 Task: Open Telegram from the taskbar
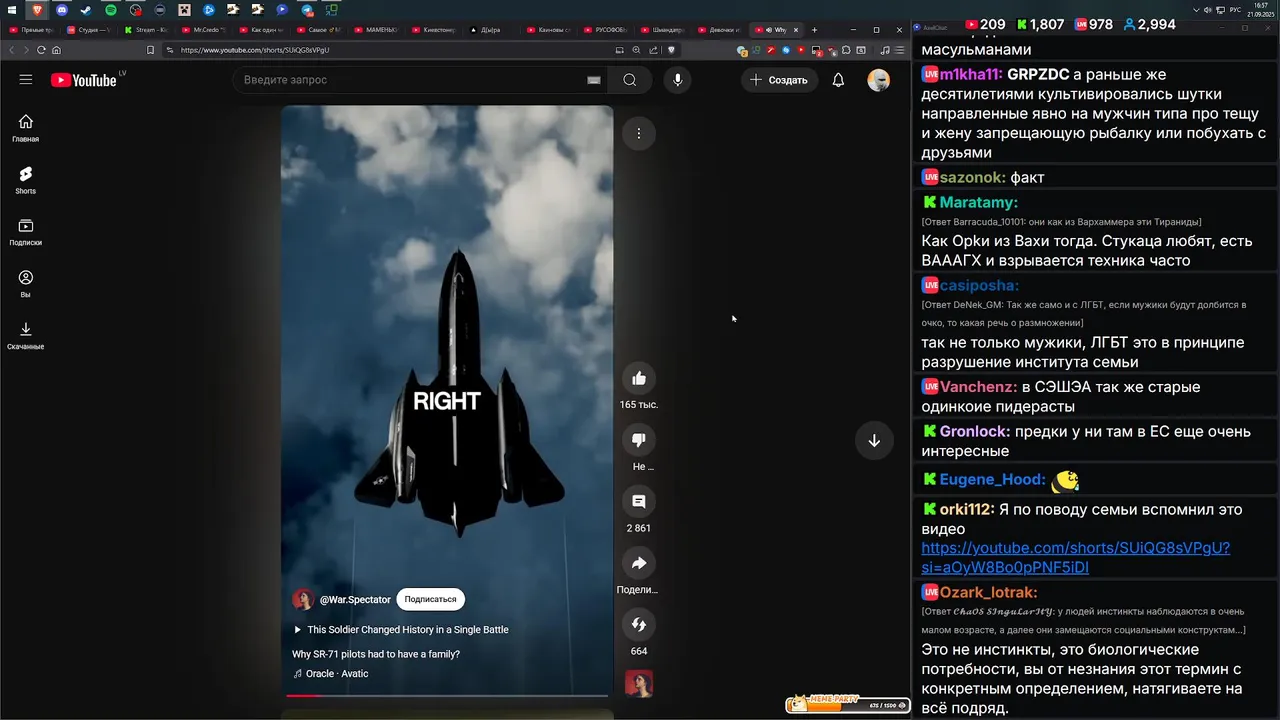pos(307,10)
